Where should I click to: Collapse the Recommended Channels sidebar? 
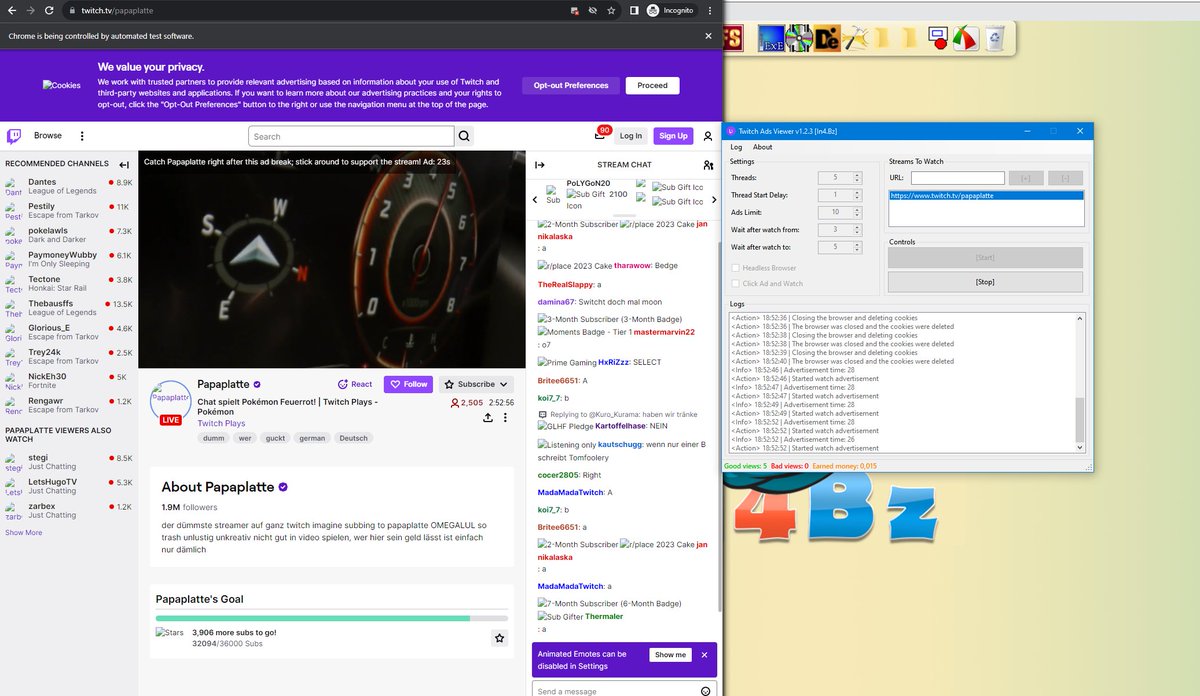pos(124,165)
